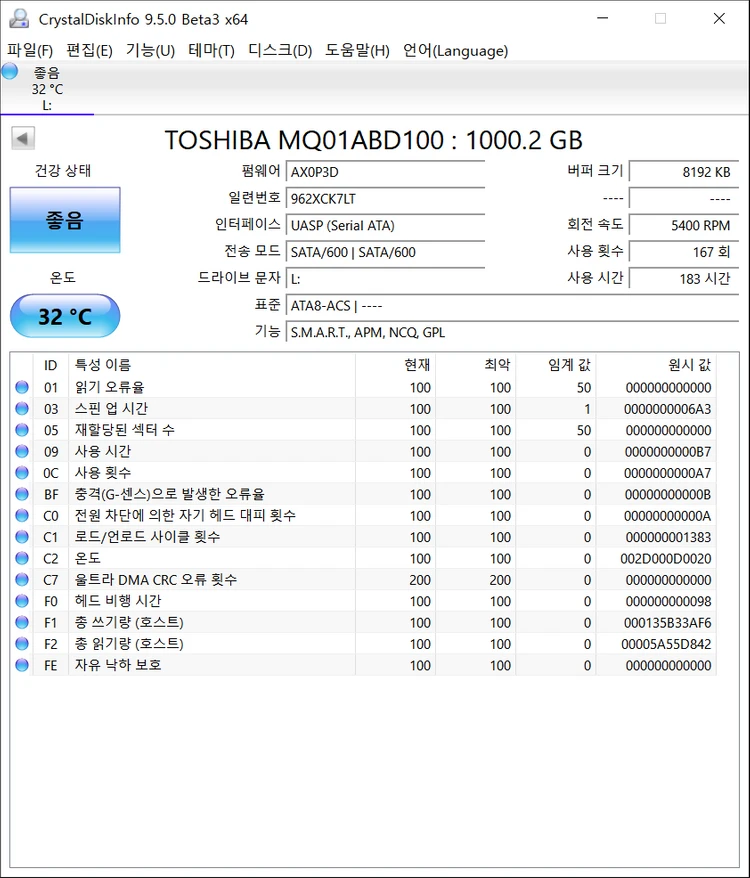Click the features field S.M.A.R.T., APM, NCQ, GPL
Viewport: 750px width, 878px height.
pyautogui.click(x=513, y=332)
